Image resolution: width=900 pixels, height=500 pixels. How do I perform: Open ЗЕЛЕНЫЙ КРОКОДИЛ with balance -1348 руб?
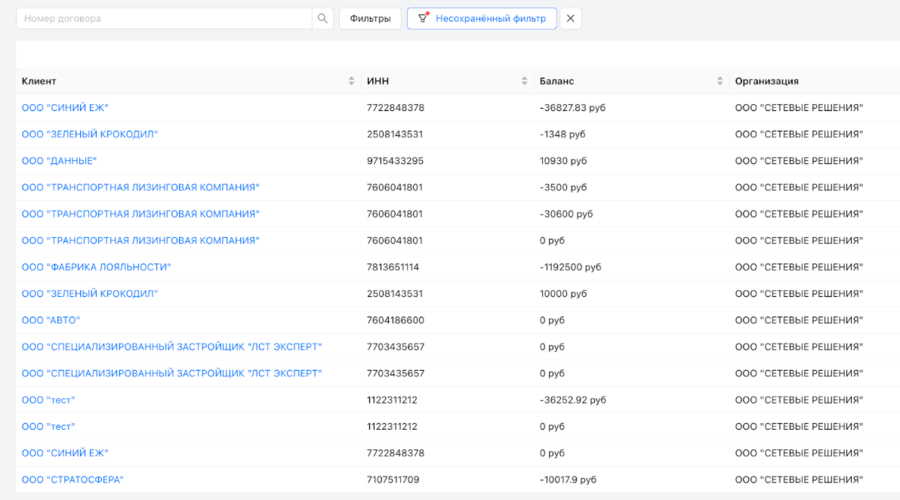click(89, 134)
